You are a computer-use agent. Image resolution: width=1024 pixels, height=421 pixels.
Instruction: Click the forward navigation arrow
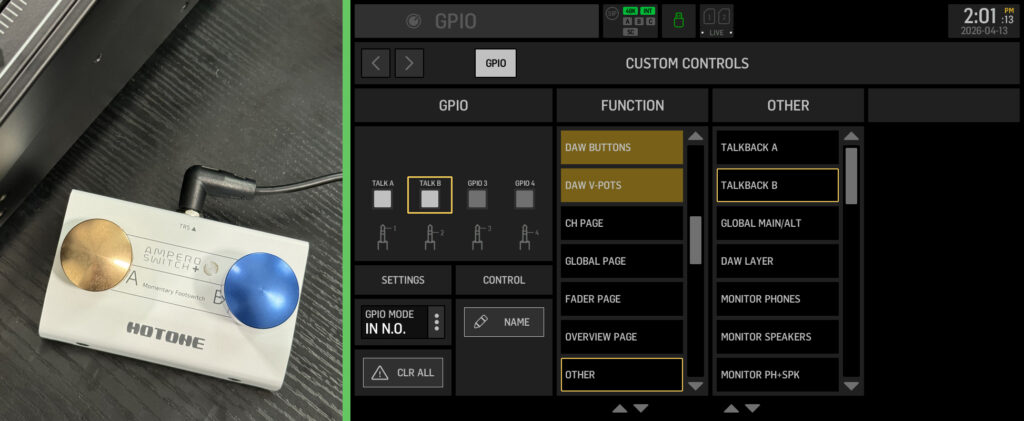[x=409, y=63]
